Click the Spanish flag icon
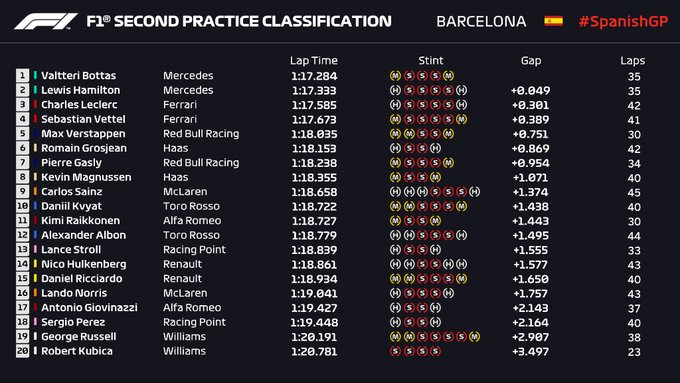 (x=554, y=21)
